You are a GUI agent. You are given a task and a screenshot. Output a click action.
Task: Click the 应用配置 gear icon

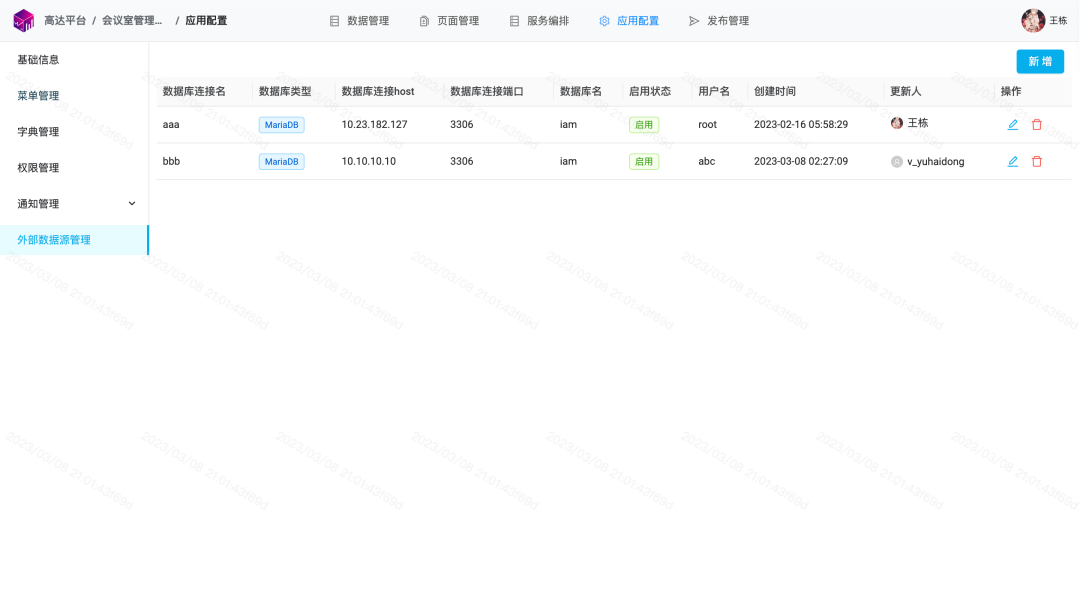coord(604,21)
